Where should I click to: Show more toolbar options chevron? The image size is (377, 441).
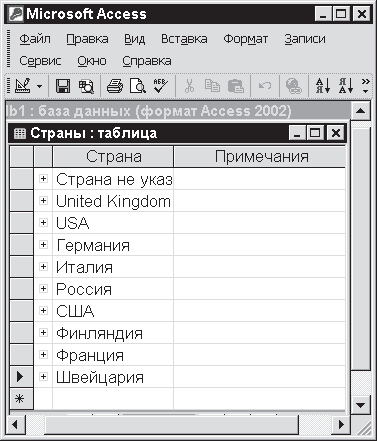coord(366,86)
